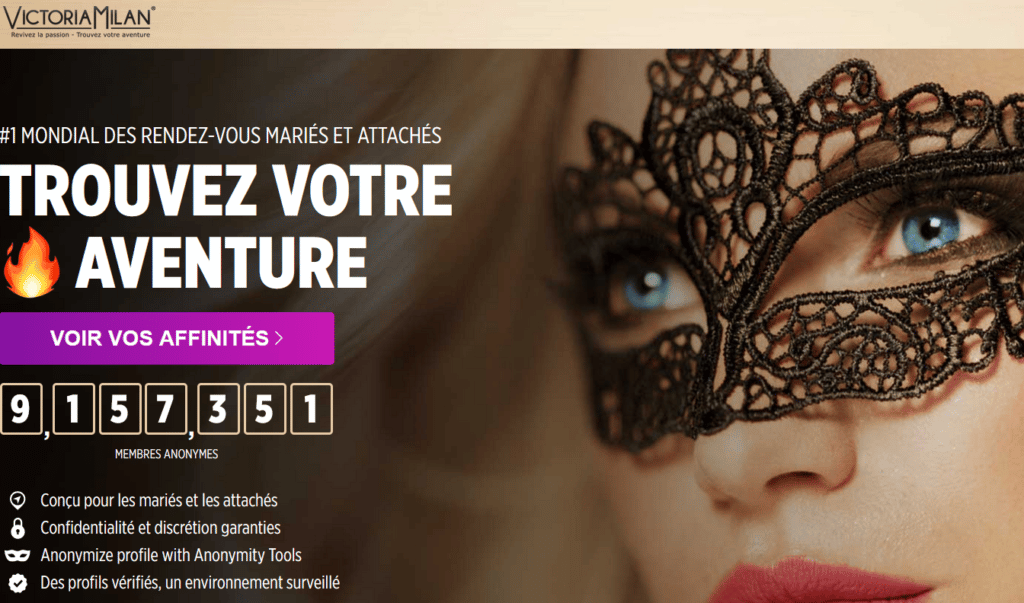Click the last counter digit 1
1024x603 pixels.
[312, 409]
